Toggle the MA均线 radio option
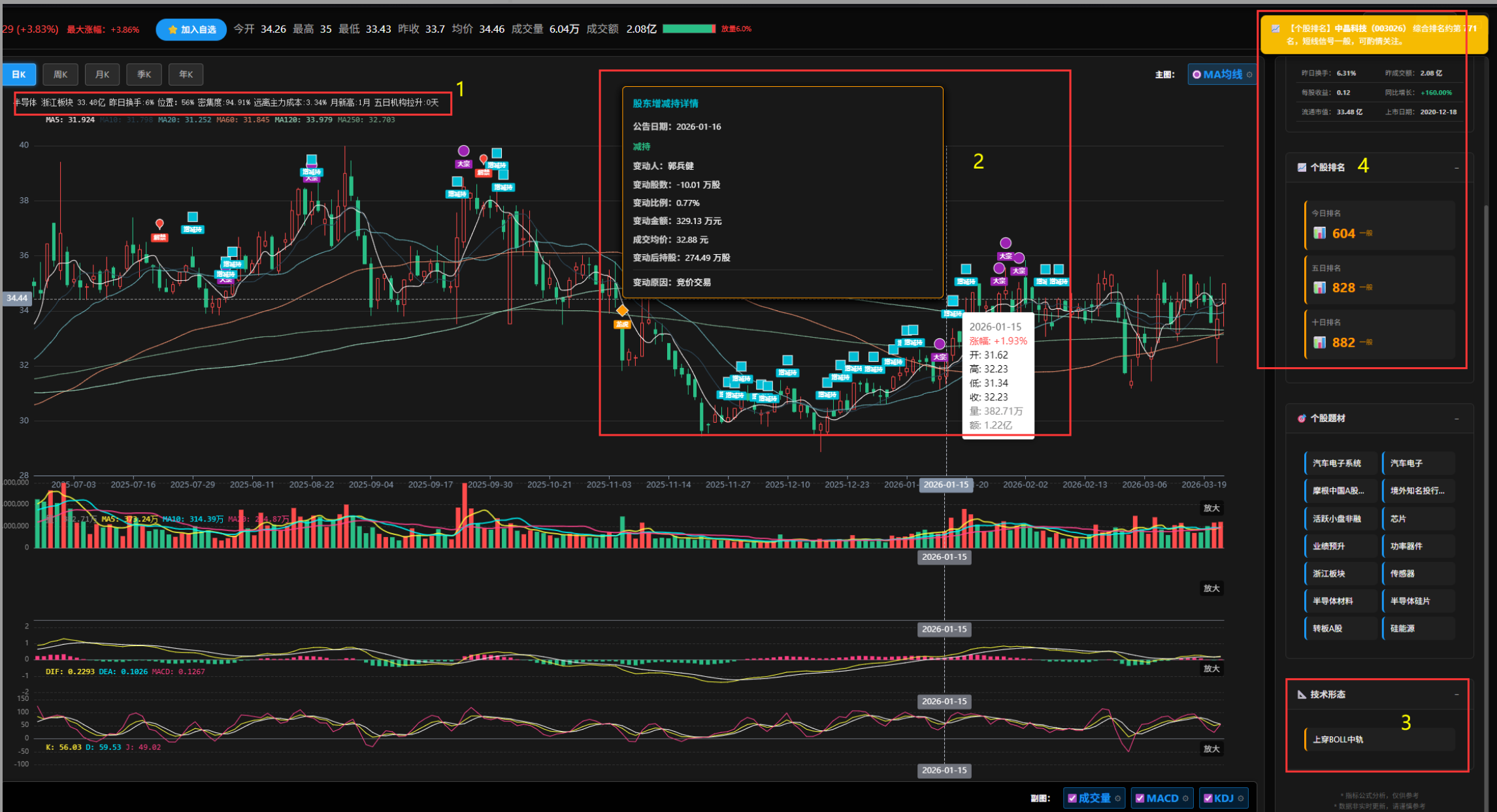This screenshot has width=1497, height=812. (1196, 74)
